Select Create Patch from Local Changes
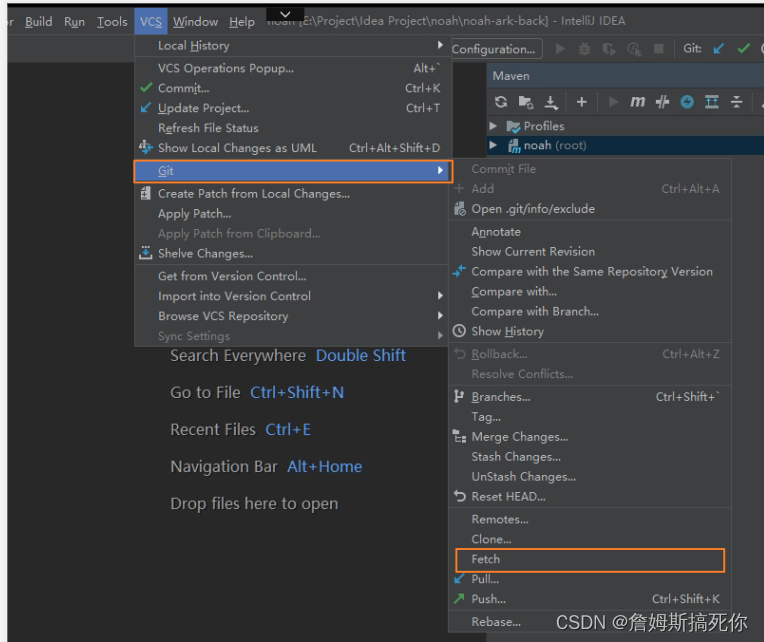 point(292,194)
